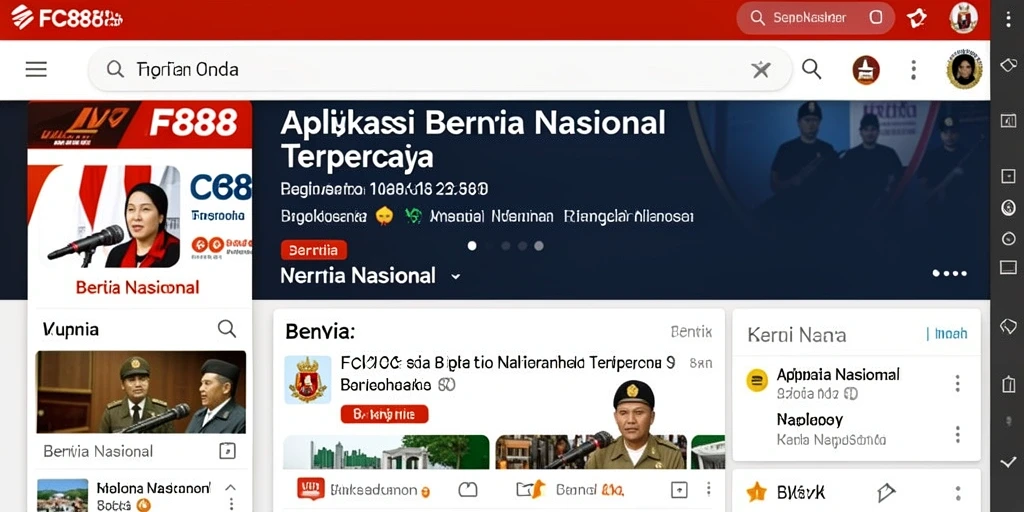Click the 'Bentik' link in the Benvia card
Image resolution: width=1024 pixels, height=512 pixels.
pos(691,332)
